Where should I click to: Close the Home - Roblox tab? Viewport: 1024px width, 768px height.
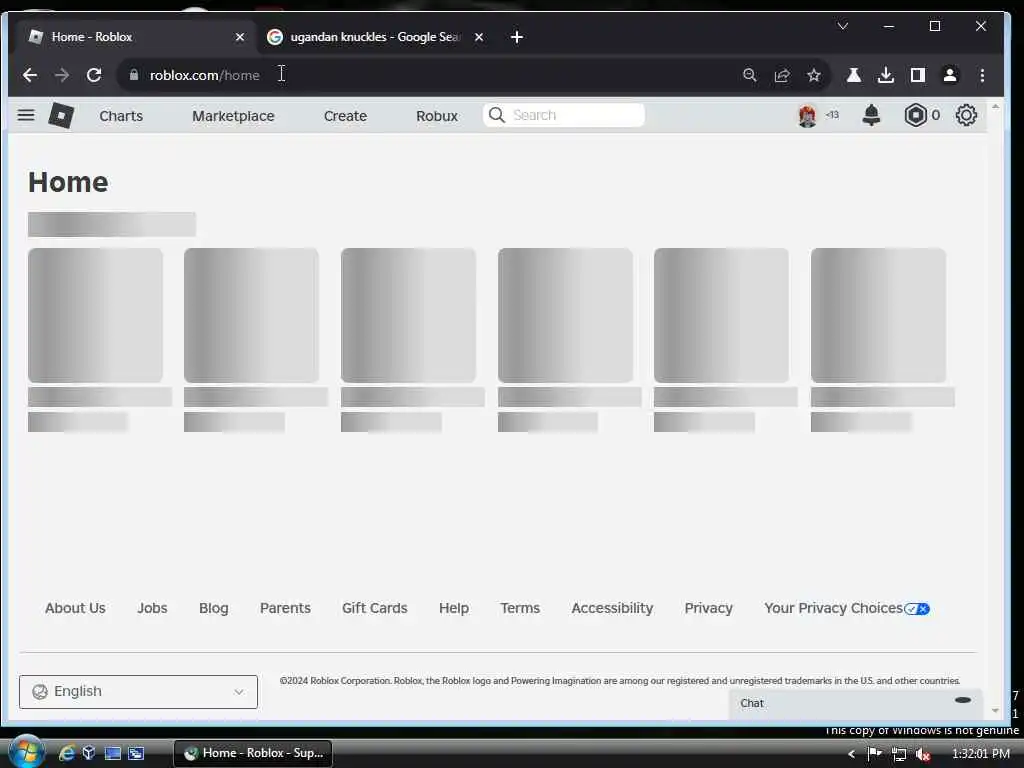[x=240, y=37]
